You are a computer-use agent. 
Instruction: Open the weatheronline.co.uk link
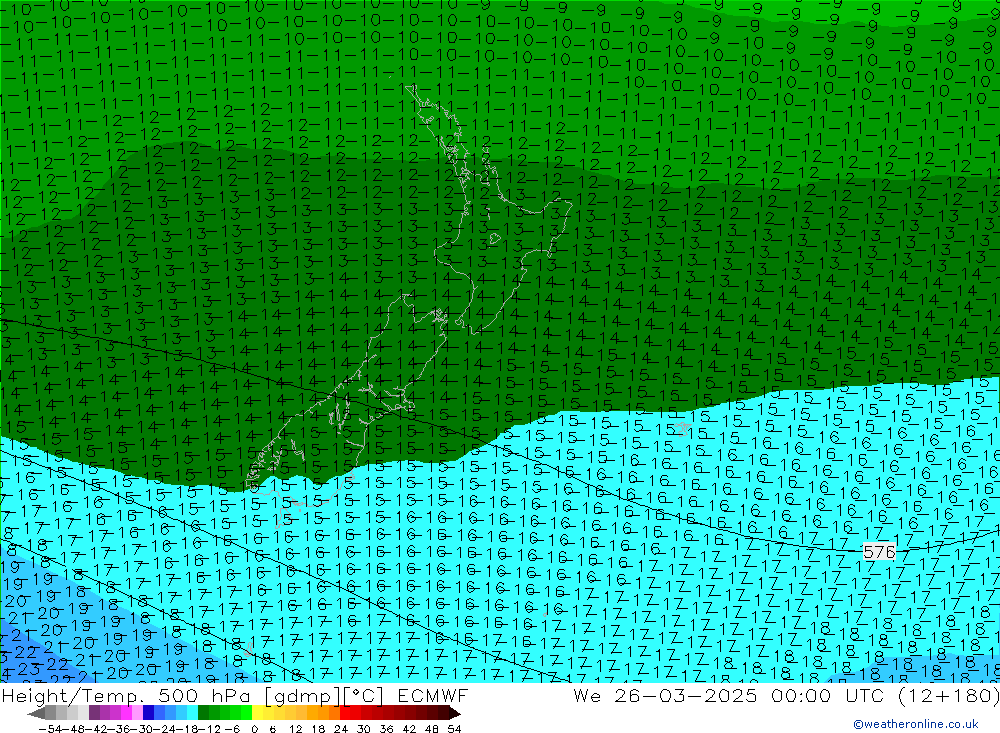point(916,724)
